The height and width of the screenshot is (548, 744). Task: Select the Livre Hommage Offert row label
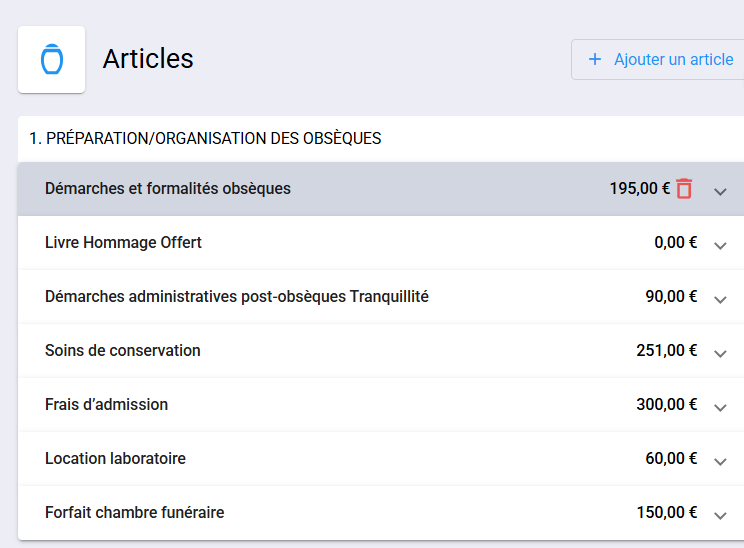[123, 242]
